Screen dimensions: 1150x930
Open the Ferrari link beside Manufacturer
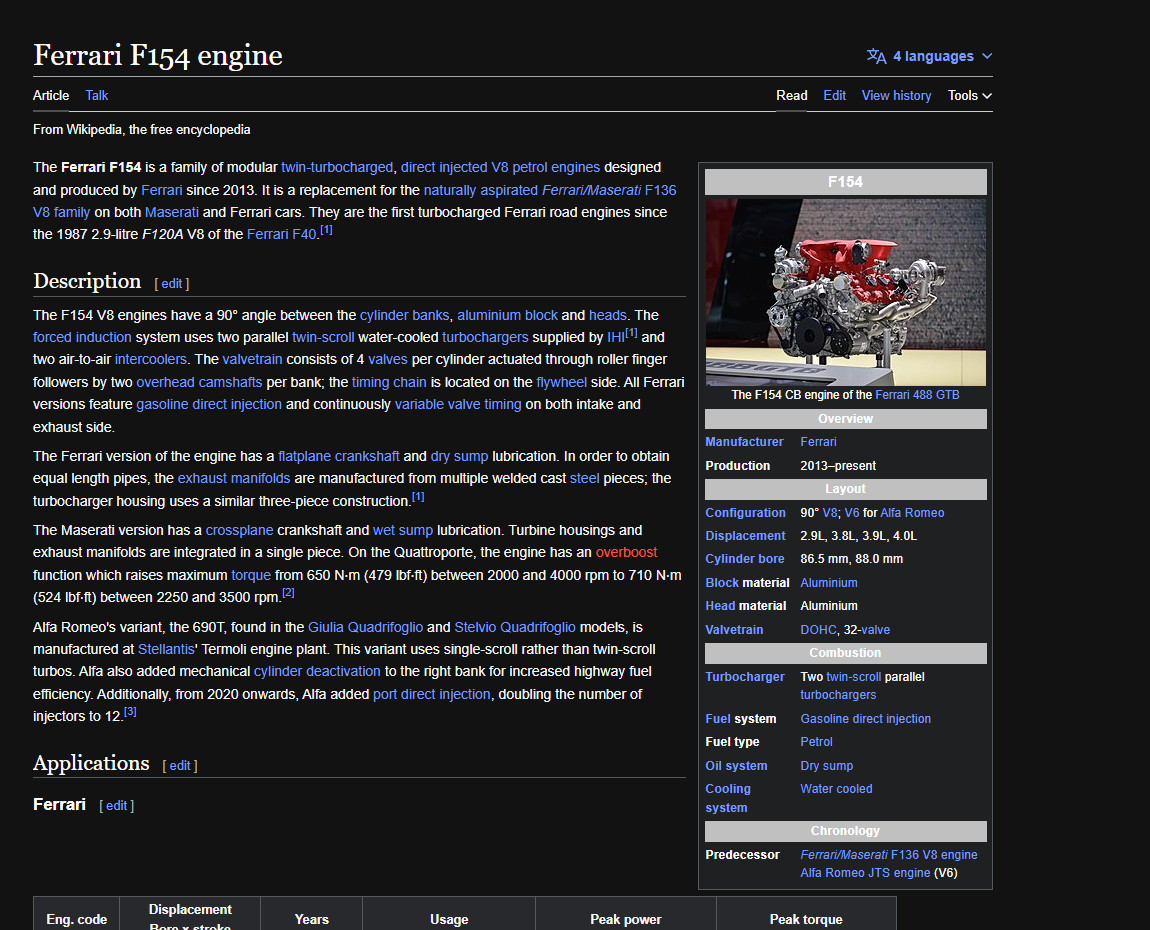point(818,442)
